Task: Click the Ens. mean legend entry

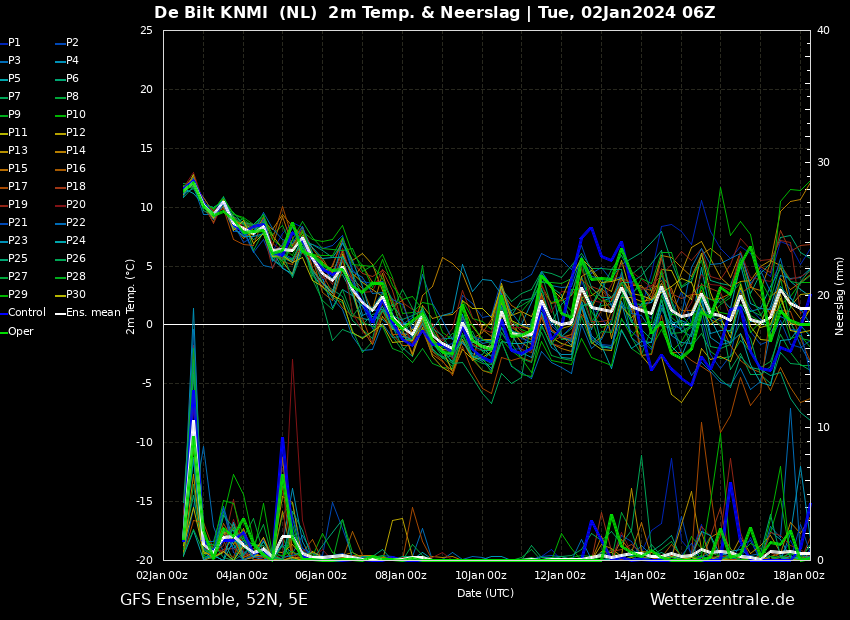Action: click(x=93, y=313)
